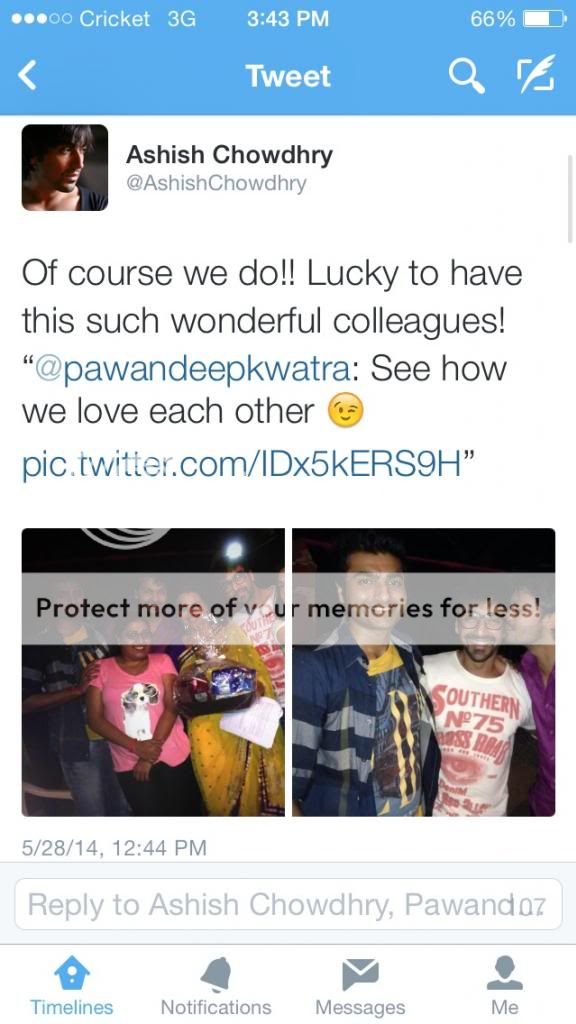Open the Messages envelope icon
Screen dimensions: 576x1024
point(360,974)
